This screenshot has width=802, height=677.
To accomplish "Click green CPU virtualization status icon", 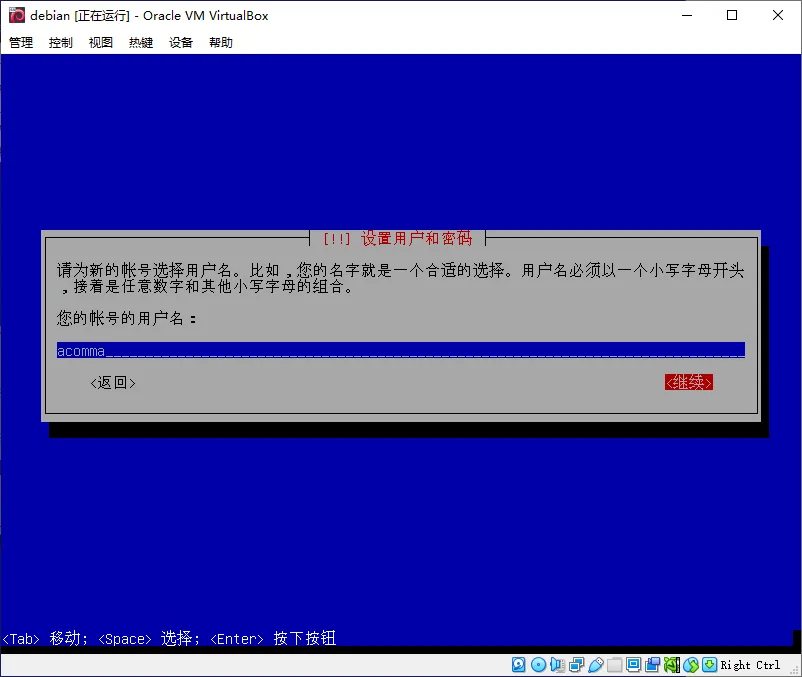I will tap(672, 665).
